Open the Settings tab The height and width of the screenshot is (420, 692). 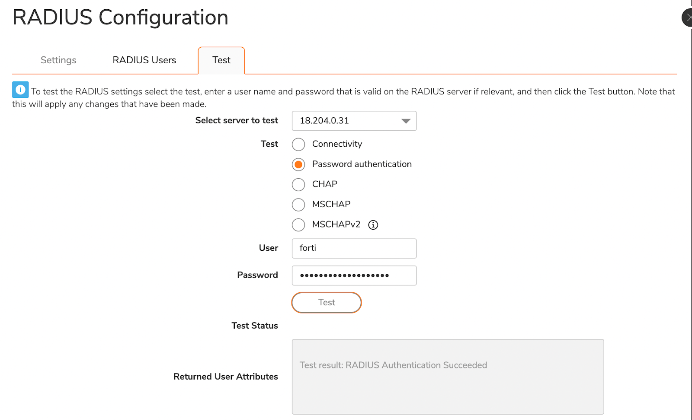pos(58,60)
